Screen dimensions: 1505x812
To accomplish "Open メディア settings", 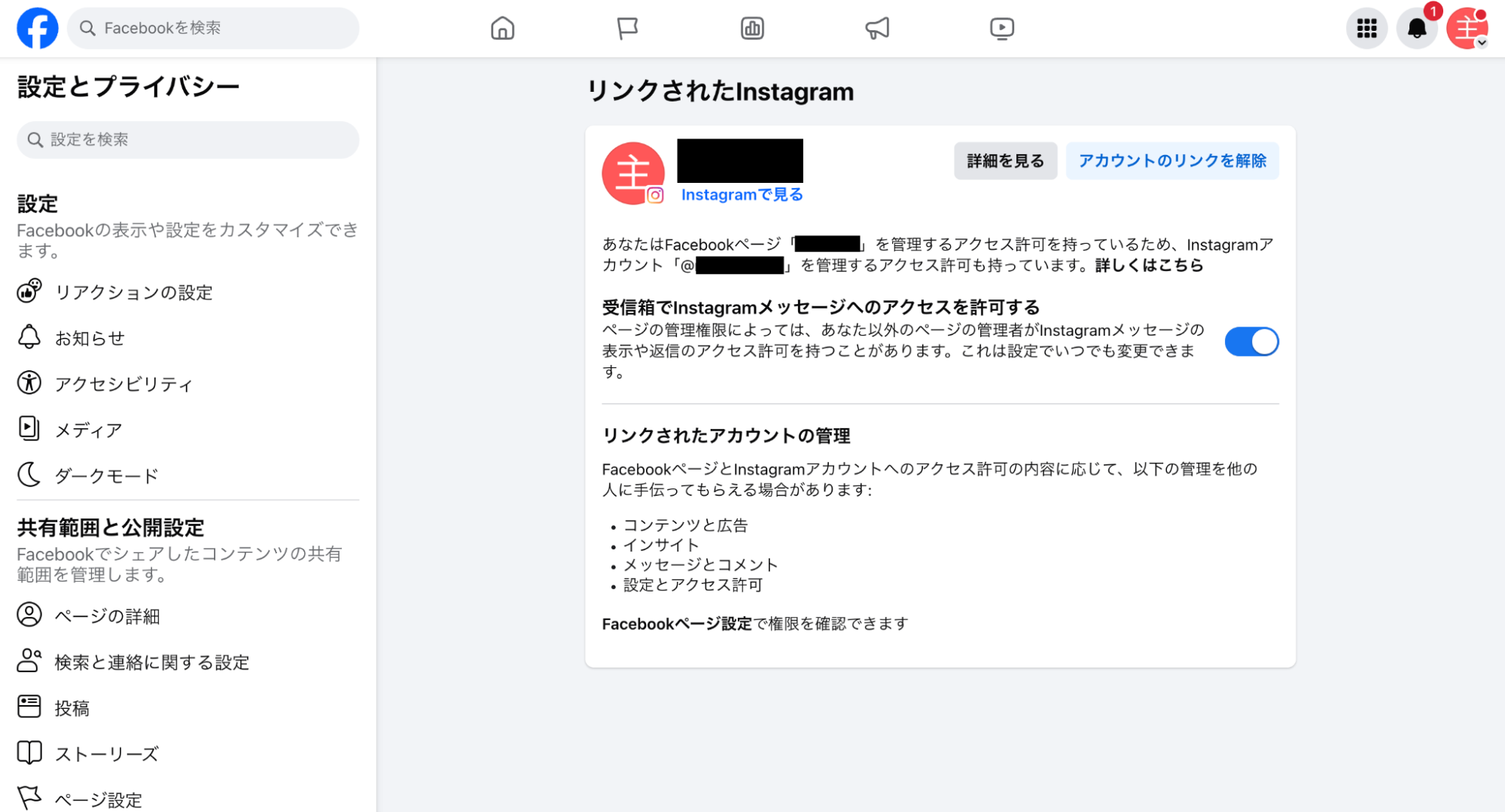I will tap(187, 430).
